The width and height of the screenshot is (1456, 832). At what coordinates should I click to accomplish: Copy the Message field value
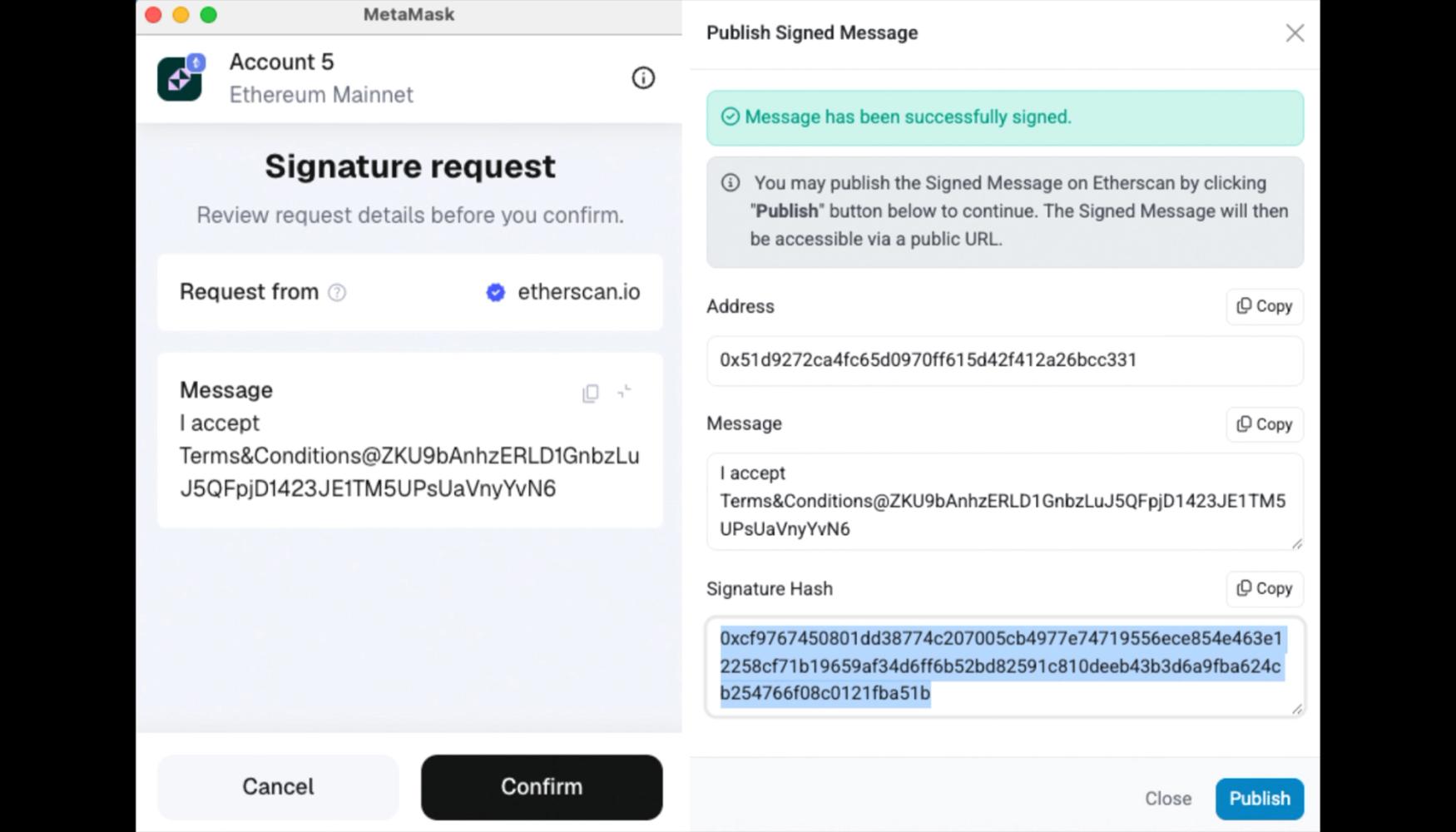point(1265,424)
